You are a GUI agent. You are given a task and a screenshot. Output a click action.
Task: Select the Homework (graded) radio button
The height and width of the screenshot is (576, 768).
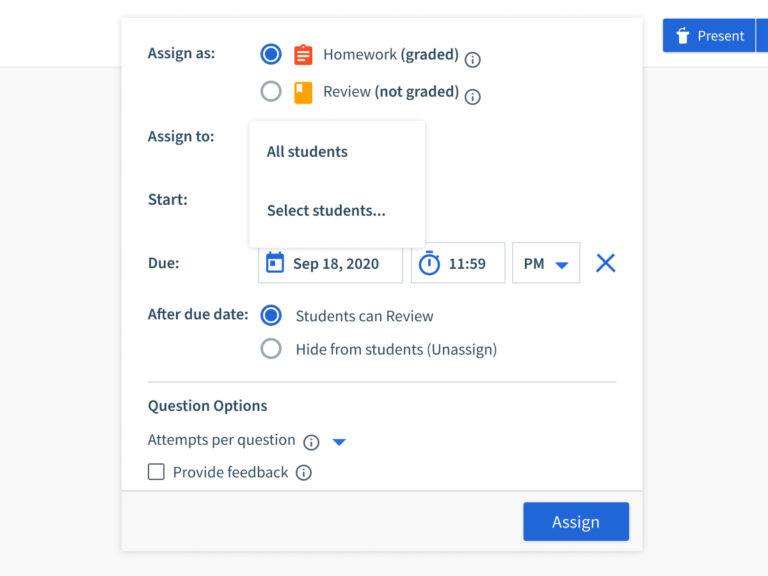click(271, 54)
